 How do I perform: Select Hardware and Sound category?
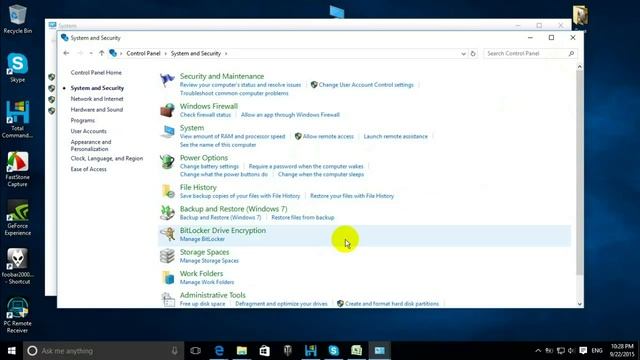pos(96,109)
